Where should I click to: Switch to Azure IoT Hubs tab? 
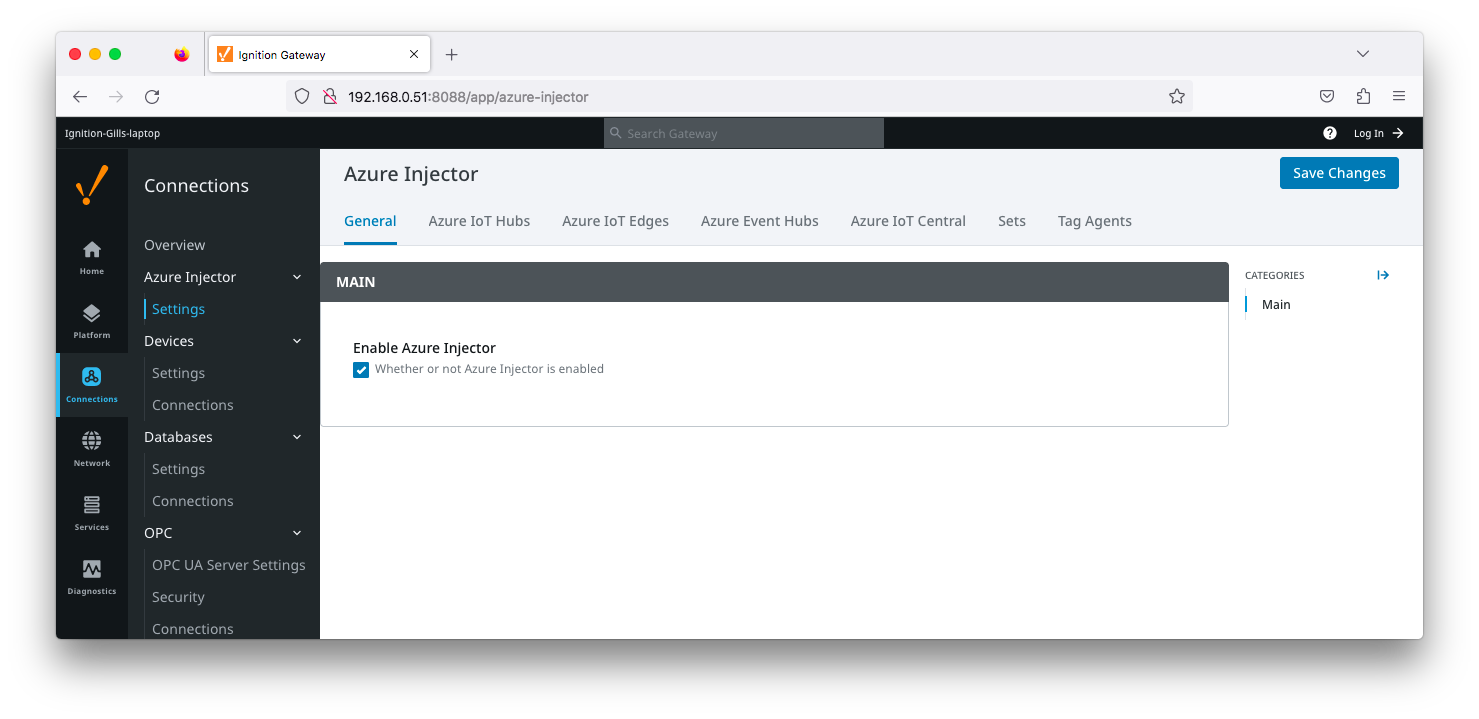479,221
